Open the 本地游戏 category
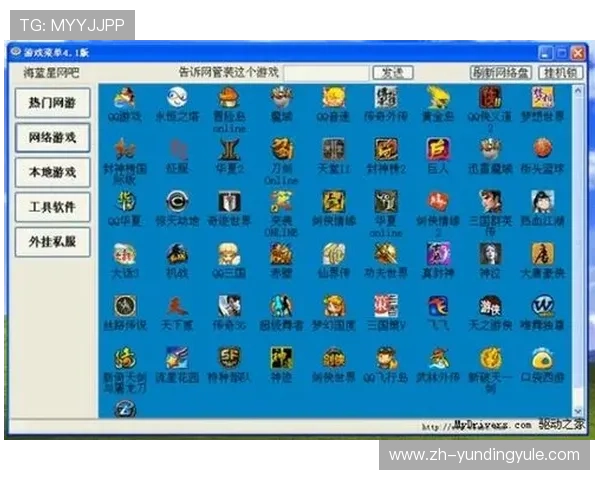This screenshot has width=600, height=480. click(53, 172)
